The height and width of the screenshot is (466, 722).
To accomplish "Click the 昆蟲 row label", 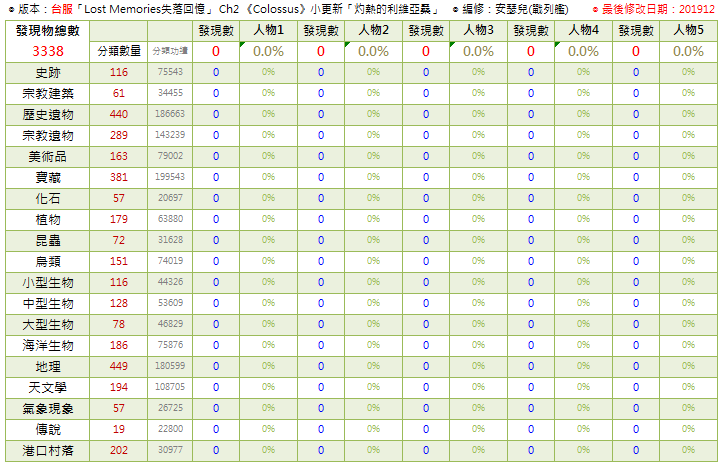I will pos(47,241).
